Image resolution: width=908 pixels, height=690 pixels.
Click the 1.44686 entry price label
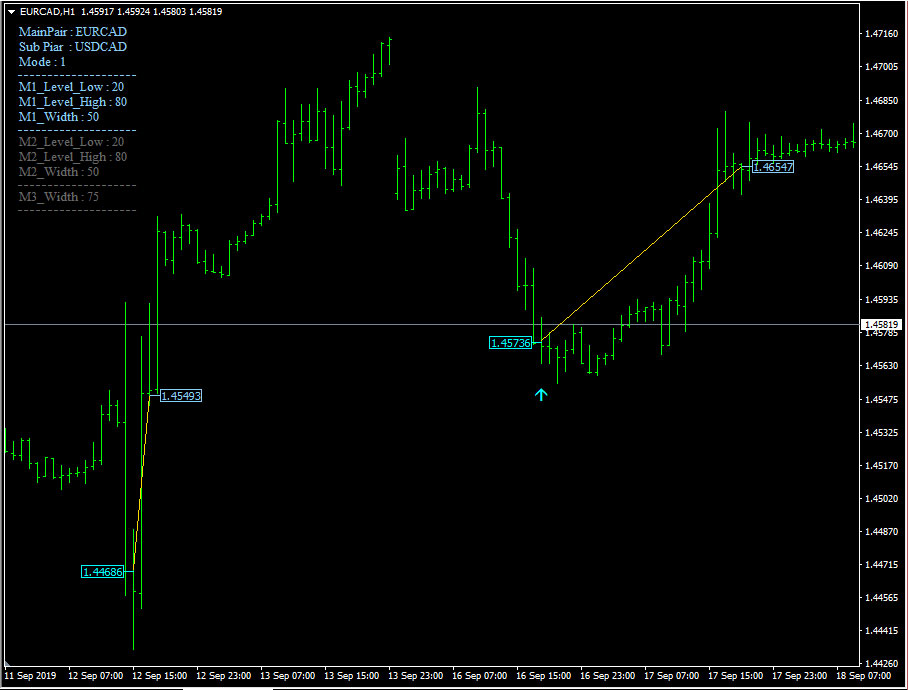102,572
